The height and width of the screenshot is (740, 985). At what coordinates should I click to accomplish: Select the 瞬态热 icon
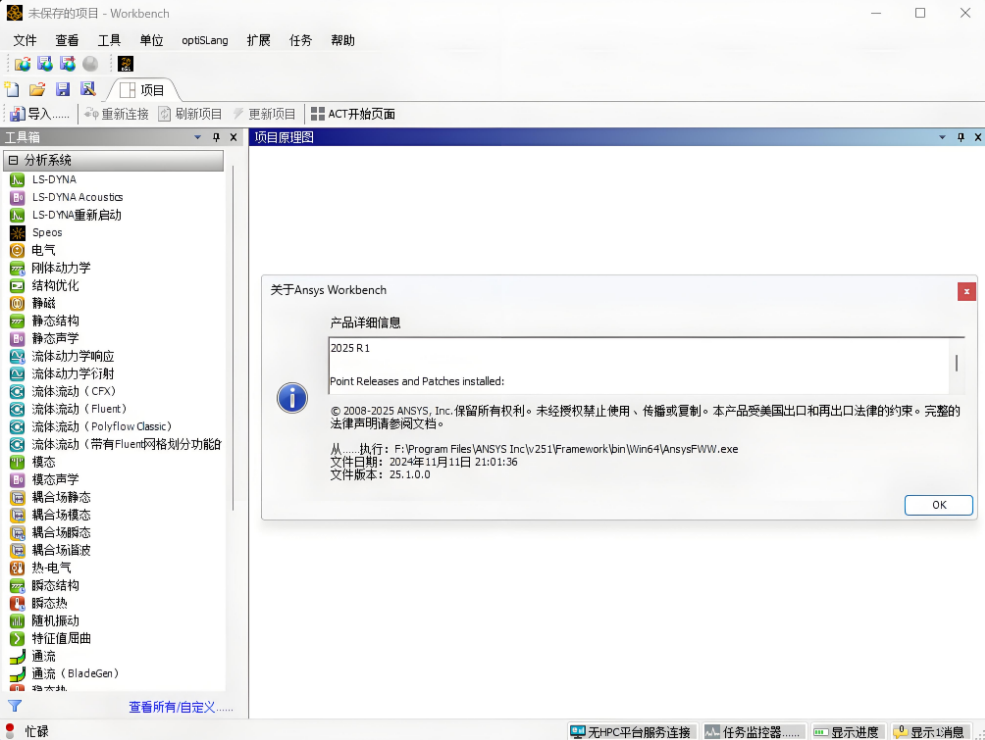17,603
